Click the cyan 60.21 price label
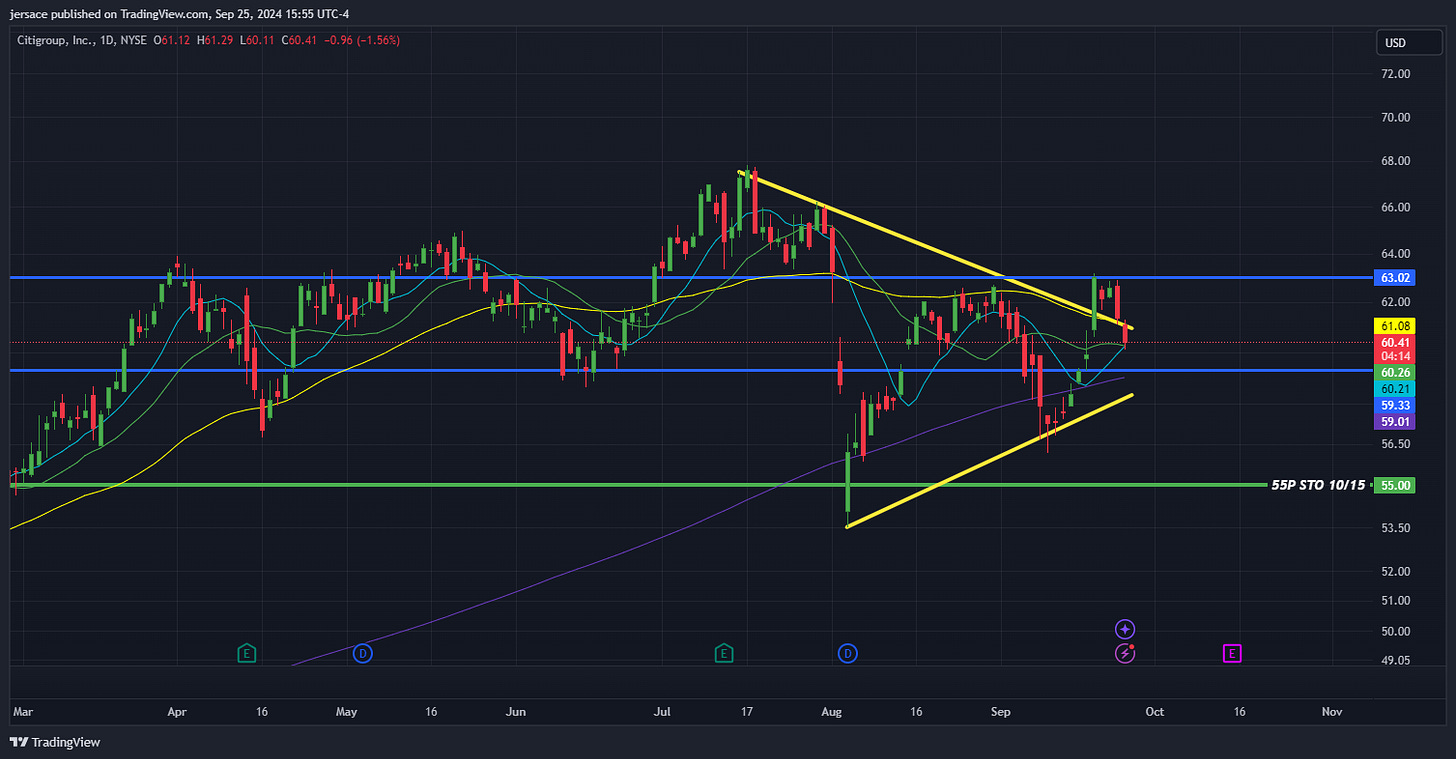The image size is (1456, 759). pos(1395,389)
